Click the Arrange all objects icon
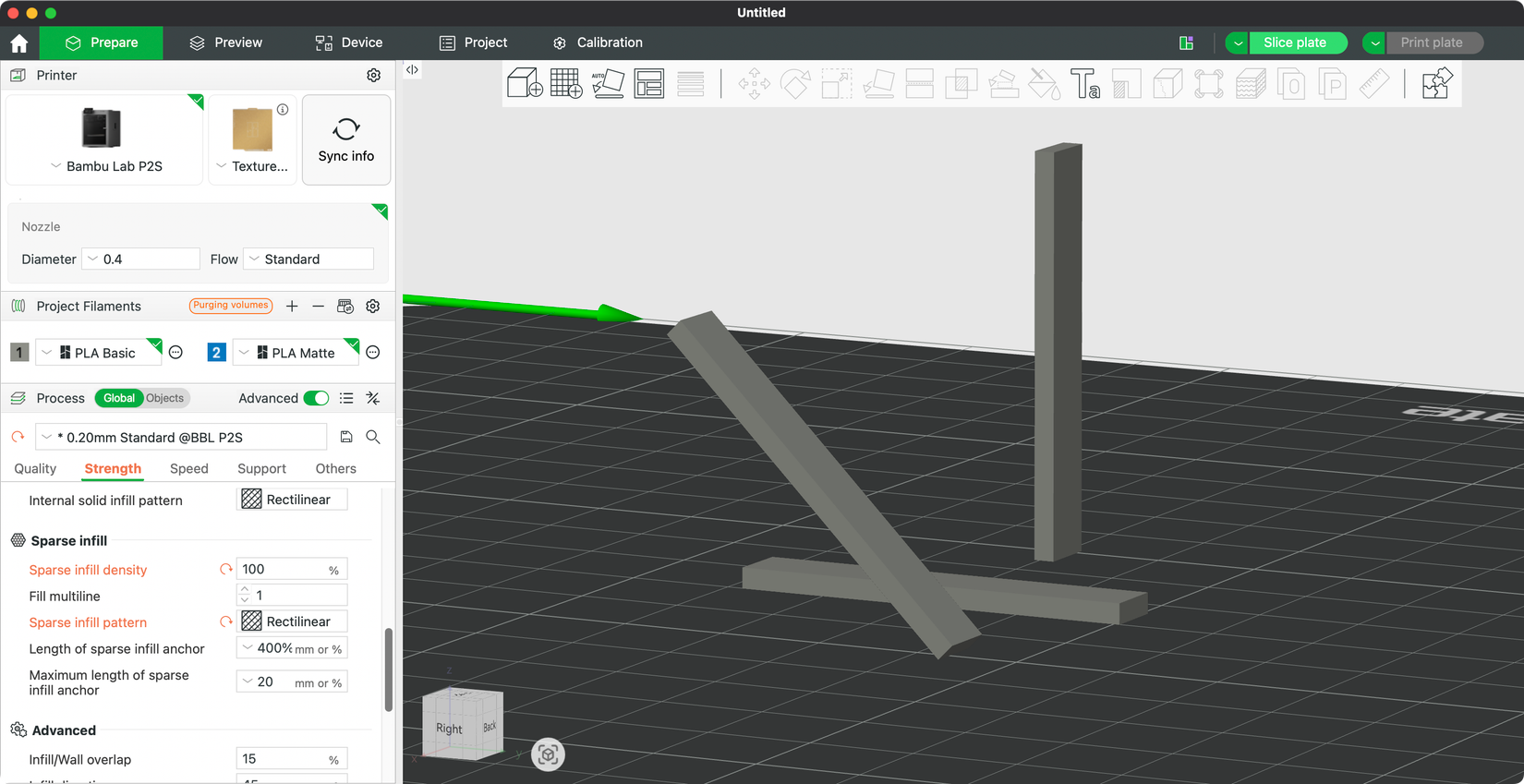Screen dimensions: 1524x784 coord(649,83)
